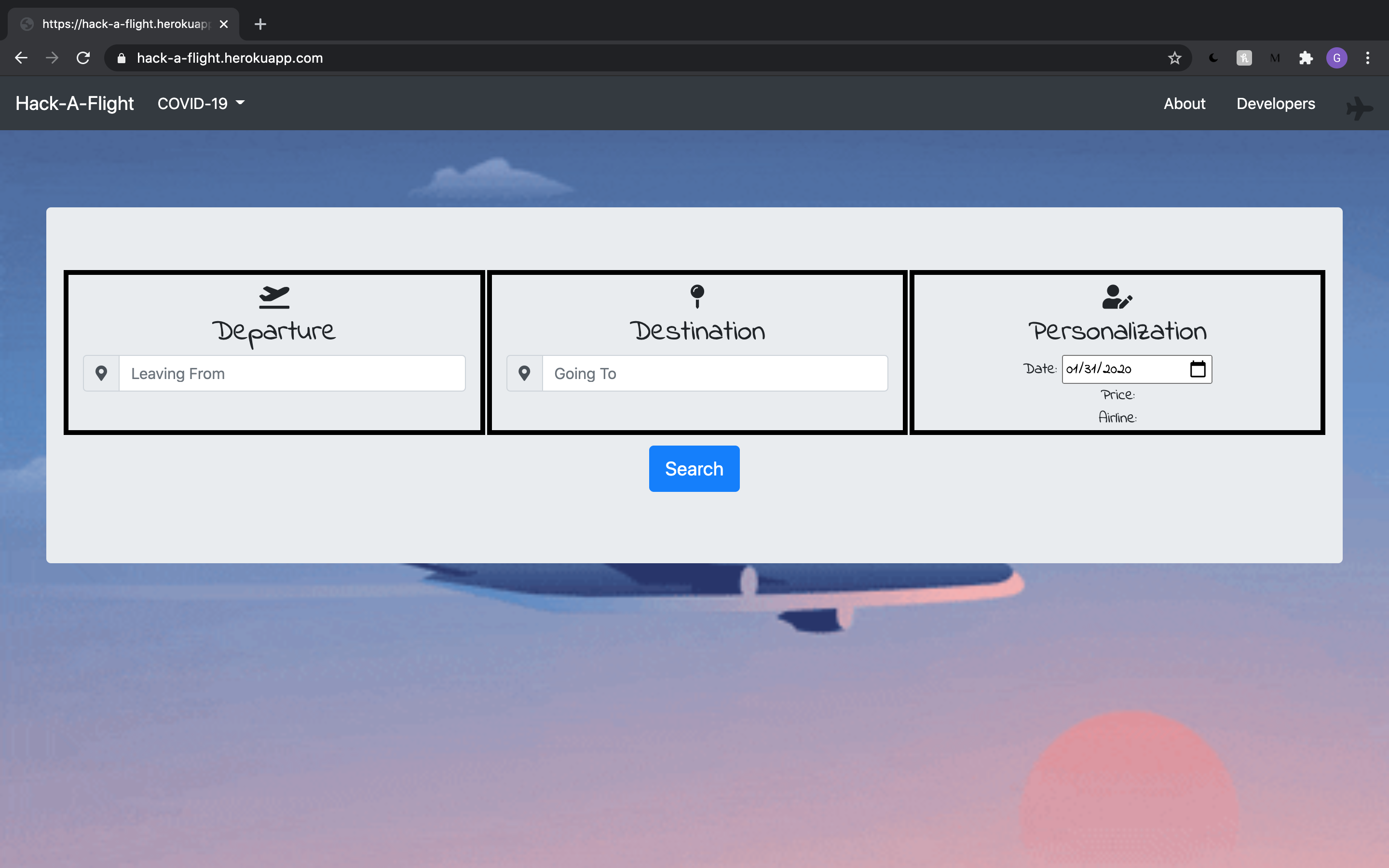
Task: Open the About page
Action: (1184, 103)
